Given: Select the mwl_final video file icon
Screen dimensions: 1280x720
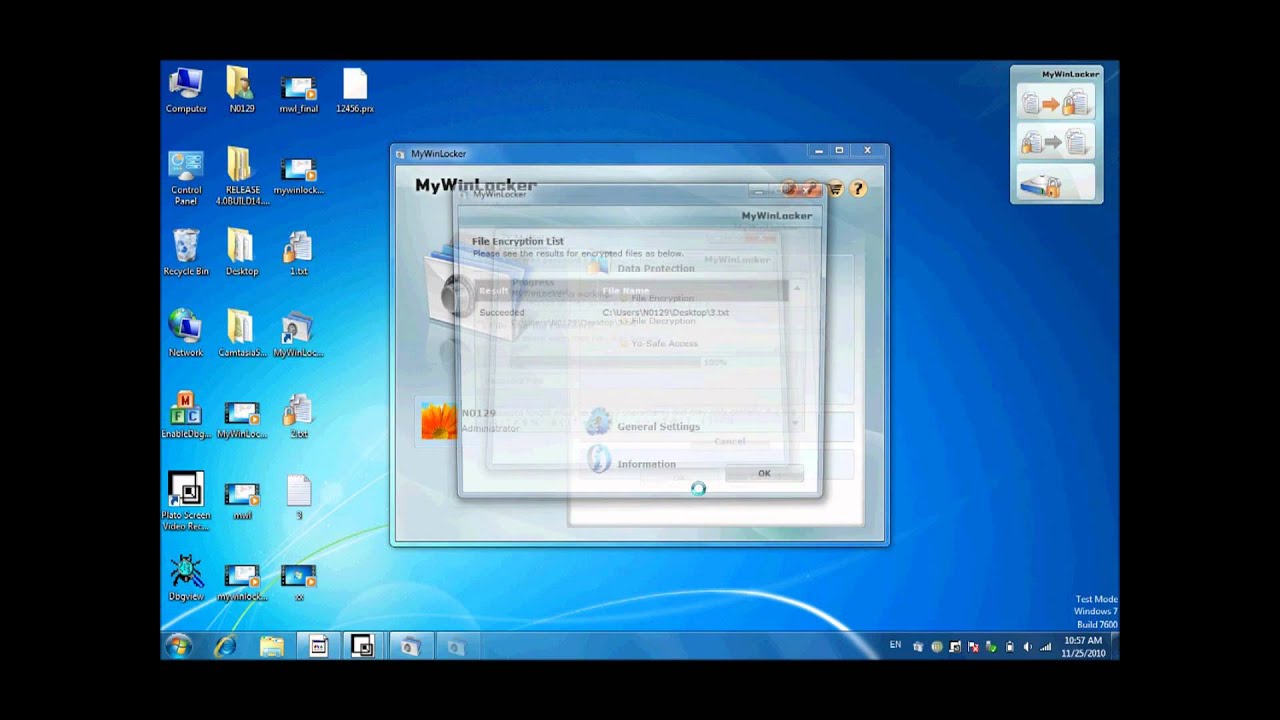Looking at the screenshot, I should [x=298, y=92].
